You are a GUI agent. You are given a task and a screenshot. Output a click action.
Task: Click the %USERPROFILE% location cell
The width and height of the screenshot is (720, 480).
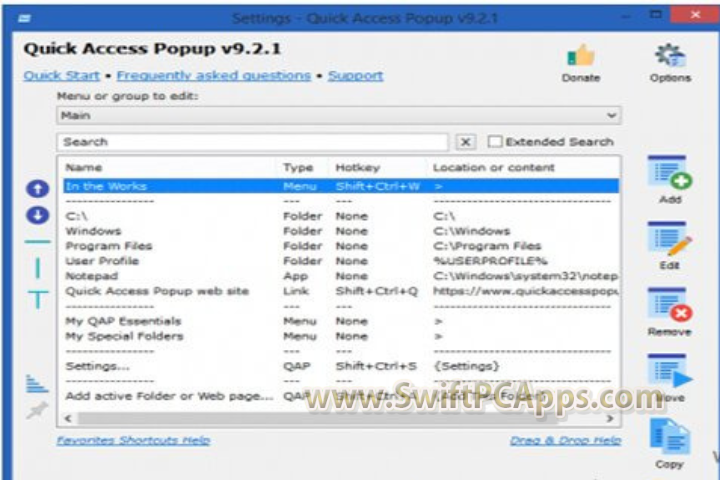[490, 261]
